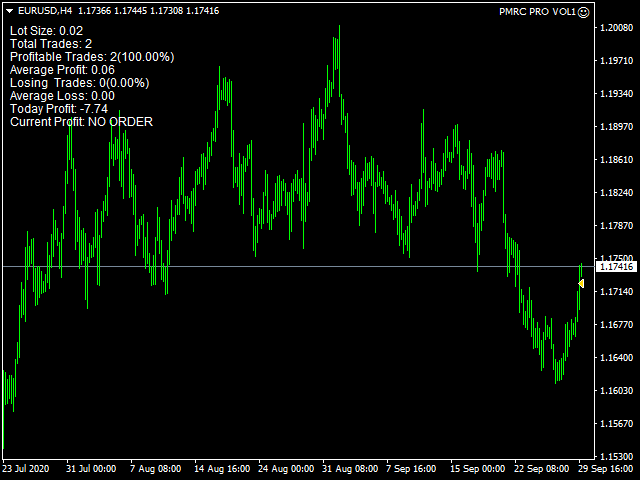Click the 1.16770 price scale label
This screenshot has height=480, width=640.
point(616,325)
